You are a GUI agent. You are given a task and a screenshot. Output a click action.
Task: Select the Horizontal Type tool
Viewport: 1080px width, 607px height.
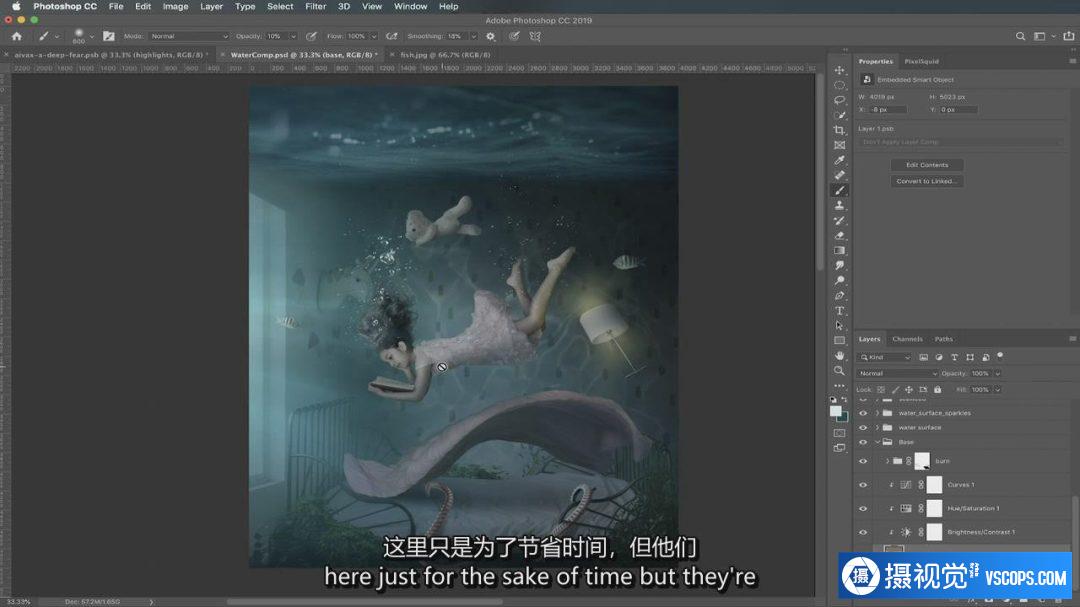click(x=839, y=311)
